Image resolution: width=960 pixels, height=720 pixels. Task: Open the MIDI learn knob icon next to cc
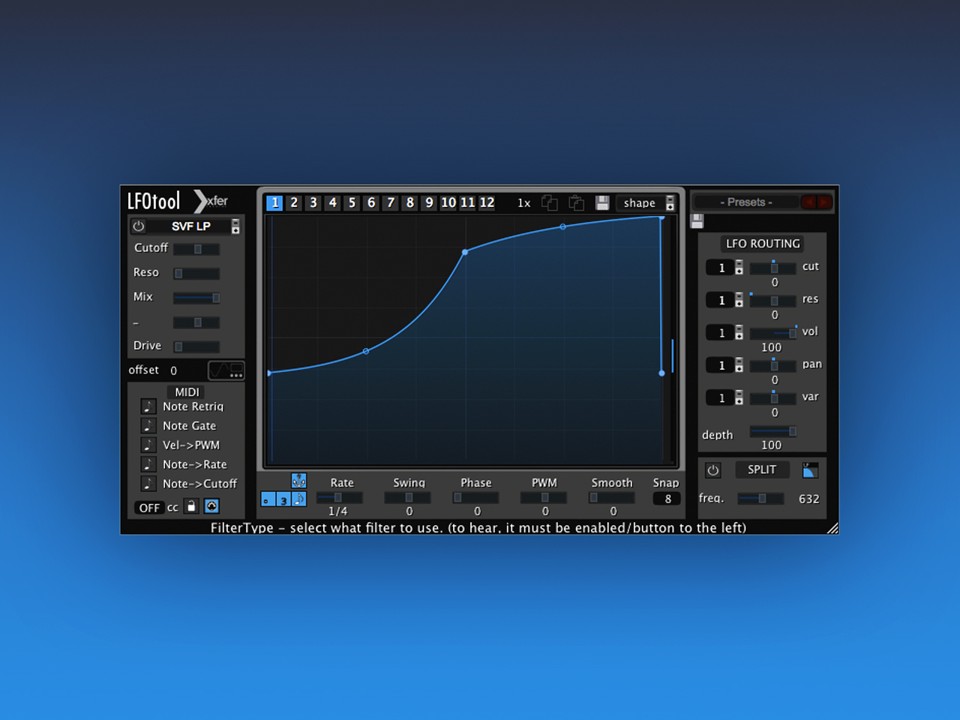tap(211, 507)
